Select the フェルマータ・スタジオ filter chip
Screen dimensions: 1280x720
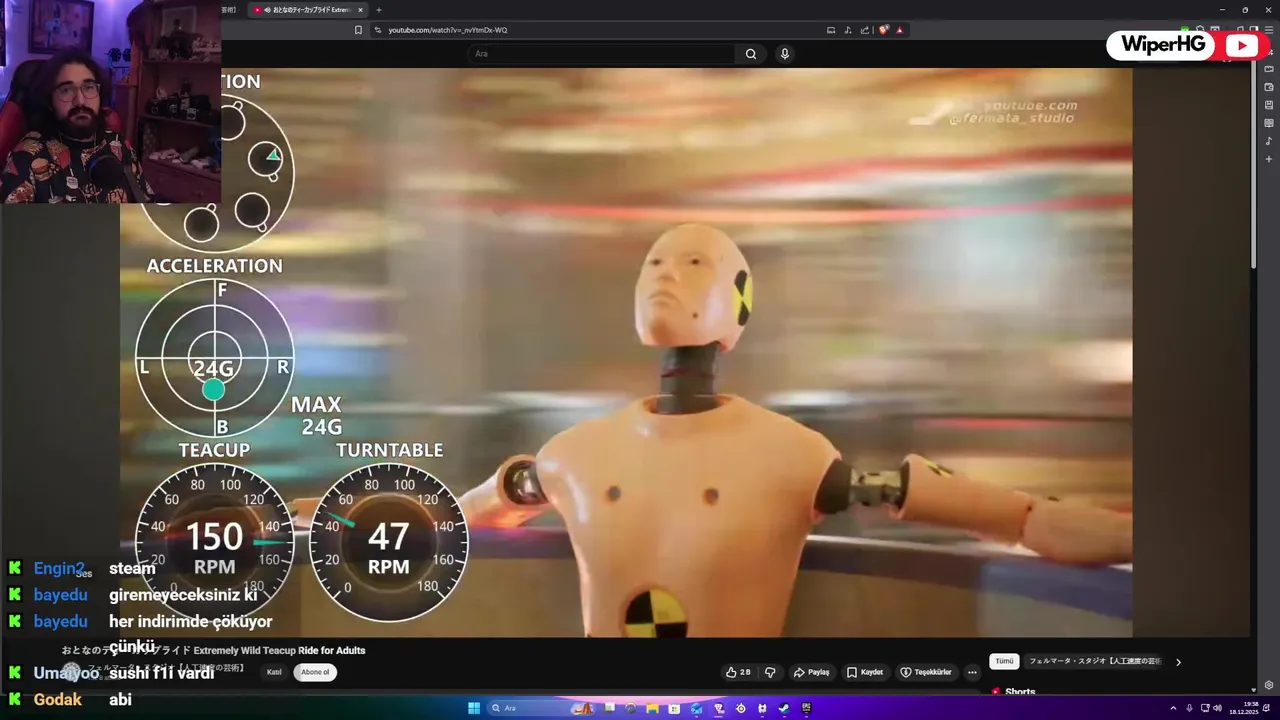1094,661
